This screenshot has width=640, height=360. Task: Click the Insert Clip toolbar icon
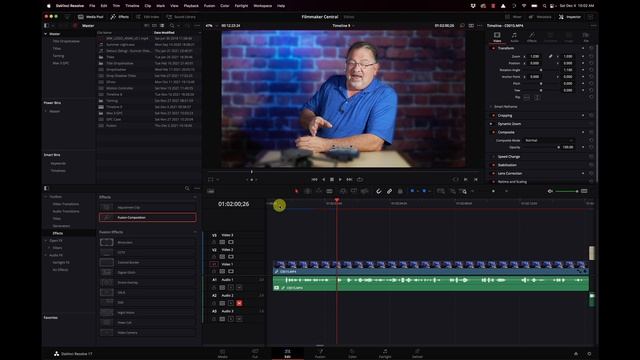tap(343, 191)
